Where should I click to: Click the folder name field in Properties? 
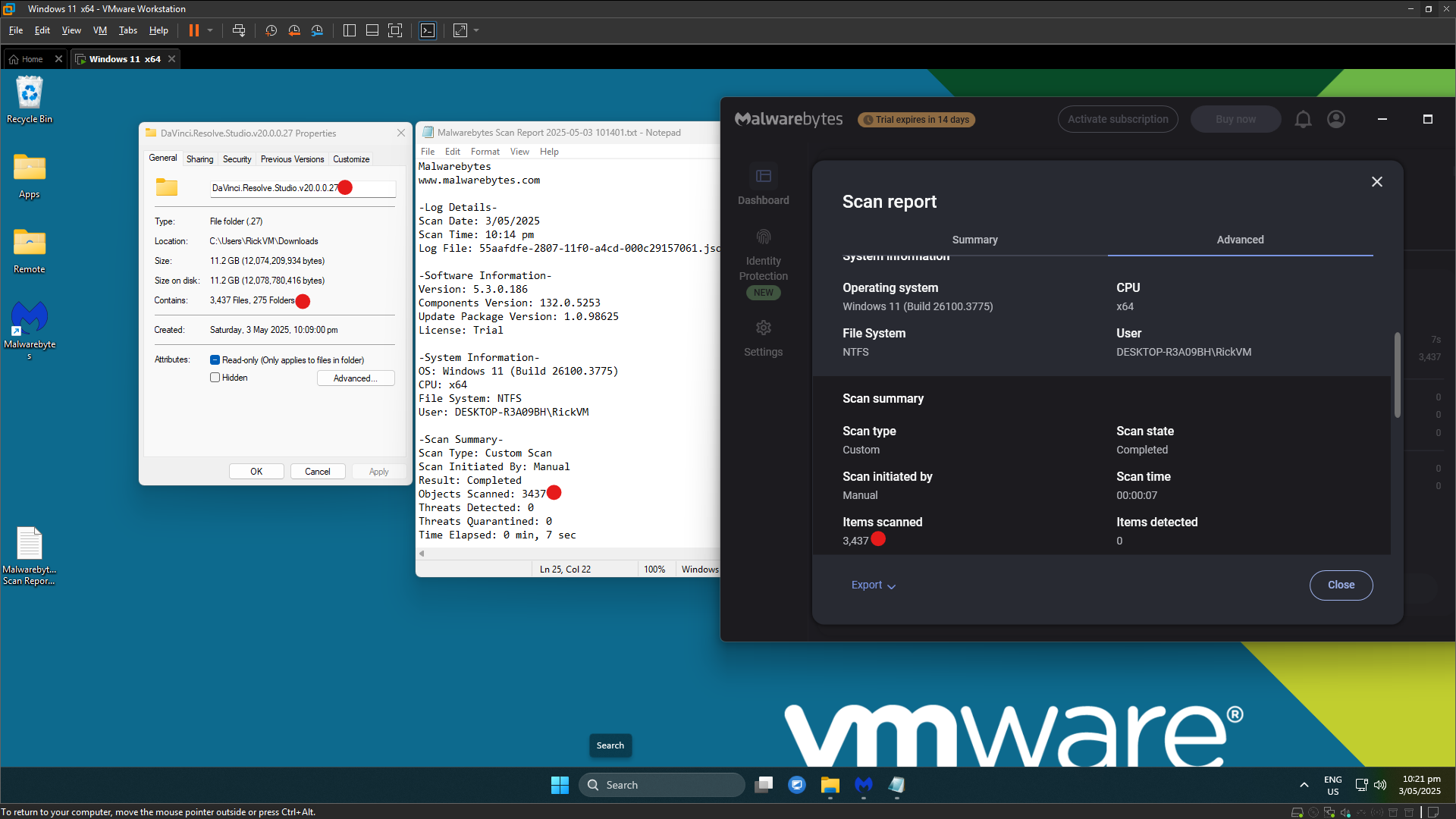[303, 188]
